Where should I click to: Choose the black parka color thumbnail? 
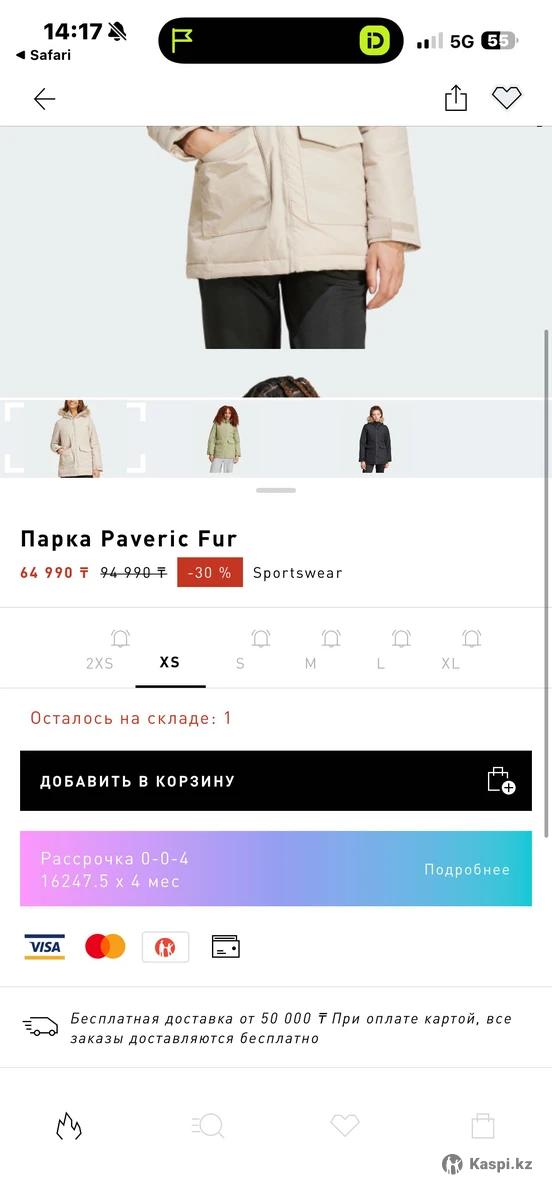[375, 438]
